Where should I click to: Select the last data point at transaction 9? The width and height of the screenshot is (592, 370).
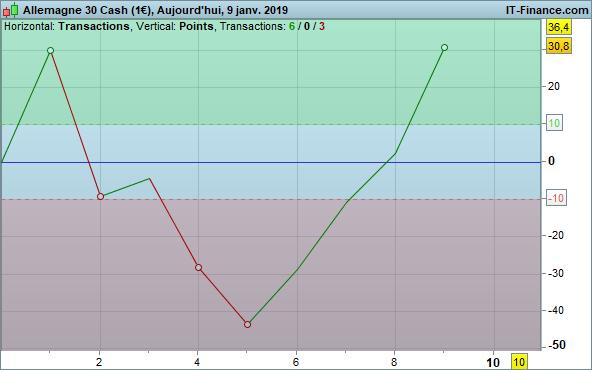(444, 48)
